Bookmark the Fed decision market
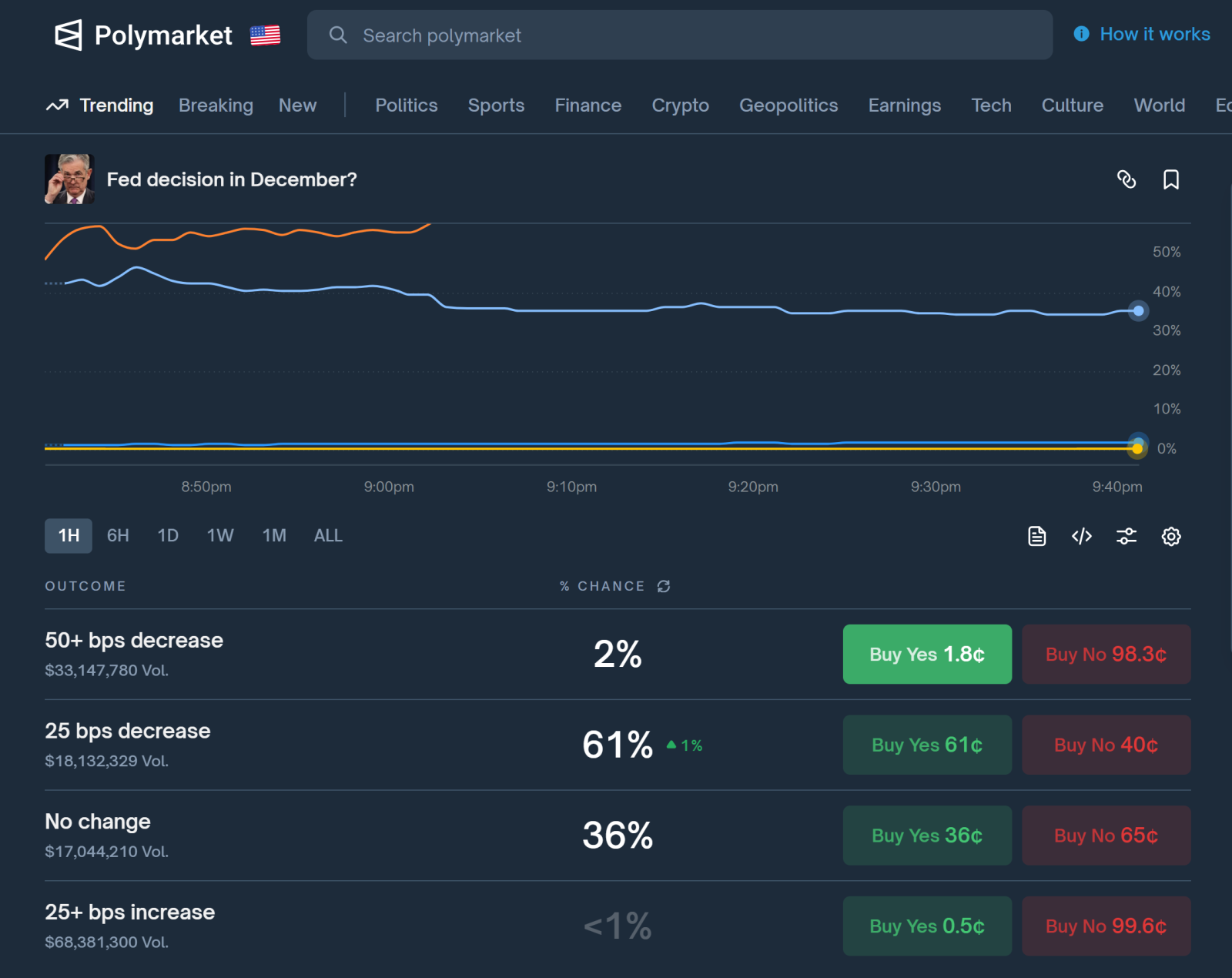The height and width of the screenshot is (978, 1232). pos(1170,179)
